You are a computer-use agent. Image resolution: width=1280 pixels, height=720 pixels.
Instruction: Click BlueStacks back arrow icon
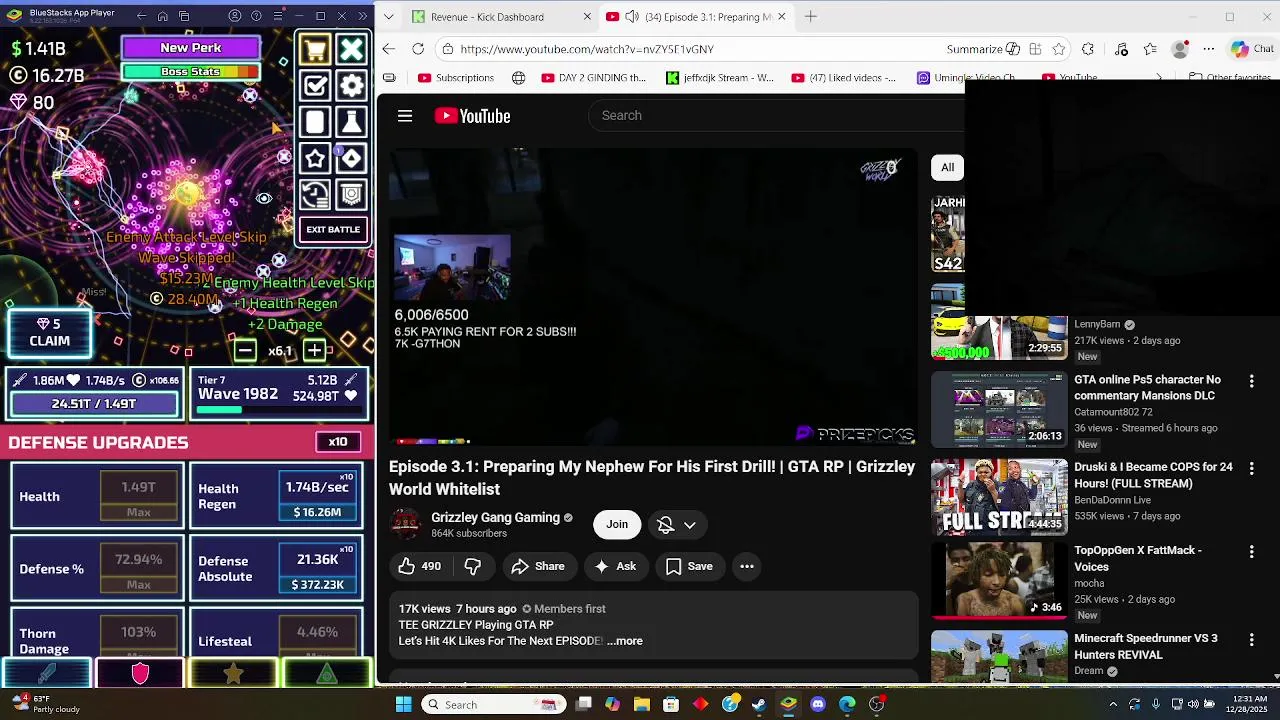pos(140,16)
